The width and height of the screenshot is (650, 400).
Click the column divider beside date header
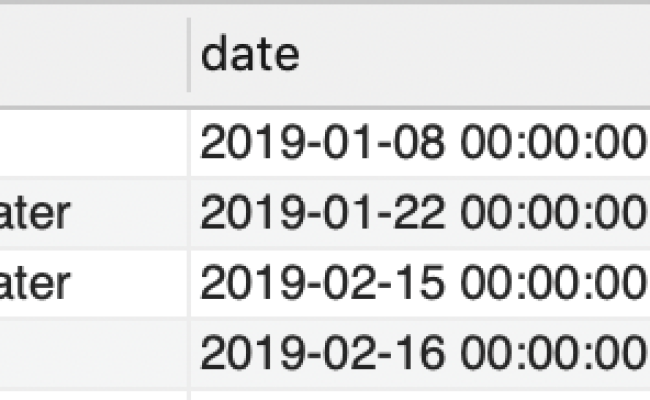189,55
